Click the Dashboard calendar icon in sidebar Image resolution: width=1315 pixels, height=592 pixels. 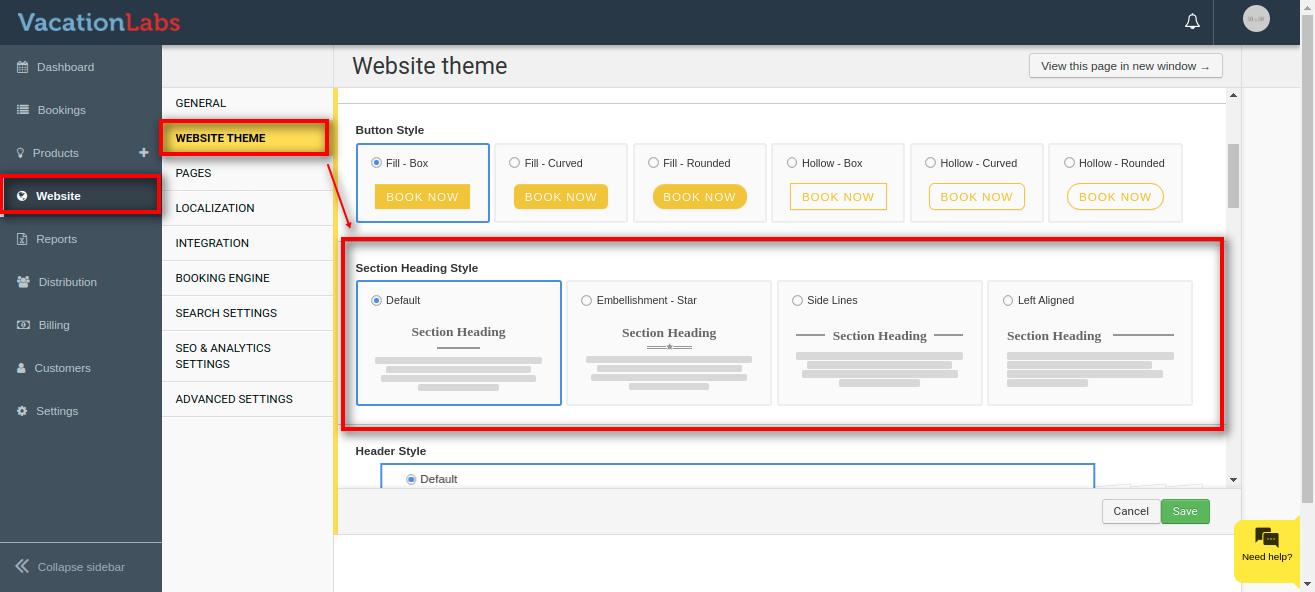[22, 67]
